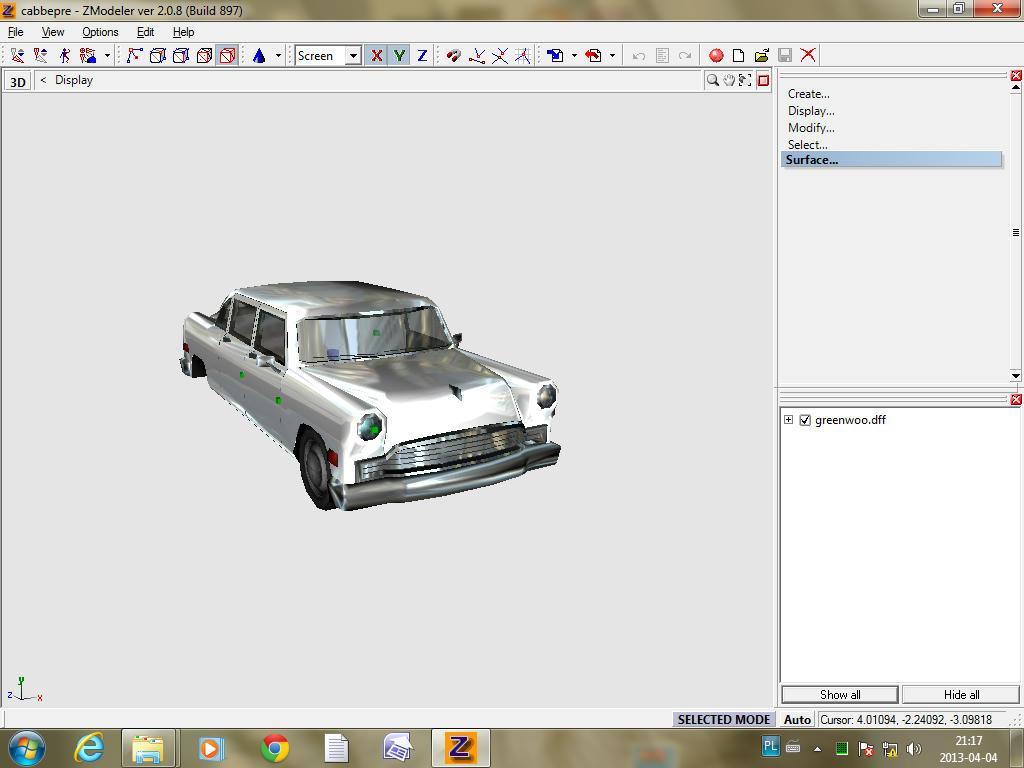Open the Screen coordinate system dropdown
The image size is (1024, 768).
pos(353,56)
